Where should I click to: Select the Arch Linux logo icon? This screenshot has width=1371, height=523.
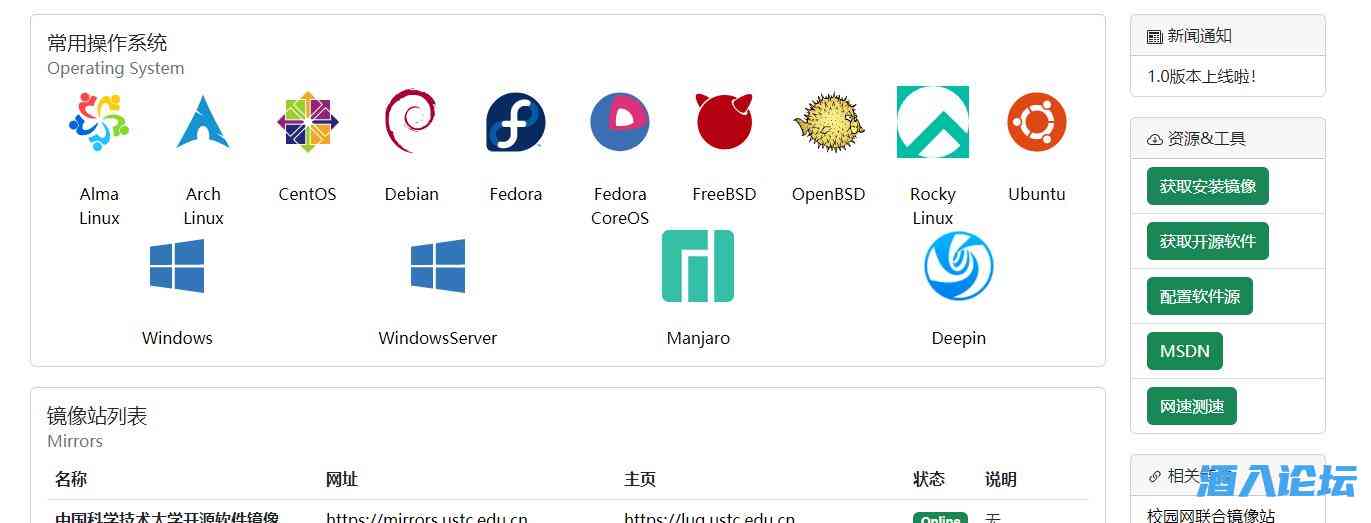click(203, 122)
